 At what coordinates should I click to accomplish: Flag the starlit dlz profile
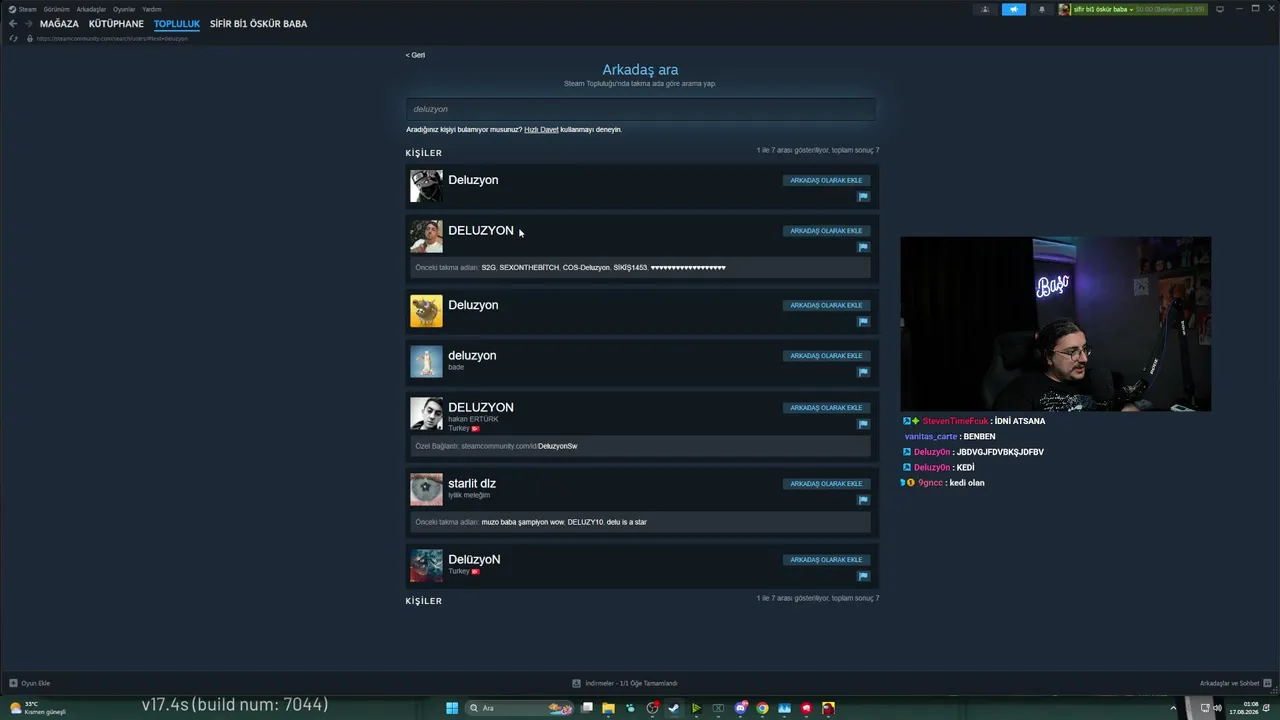coord(863,500)
